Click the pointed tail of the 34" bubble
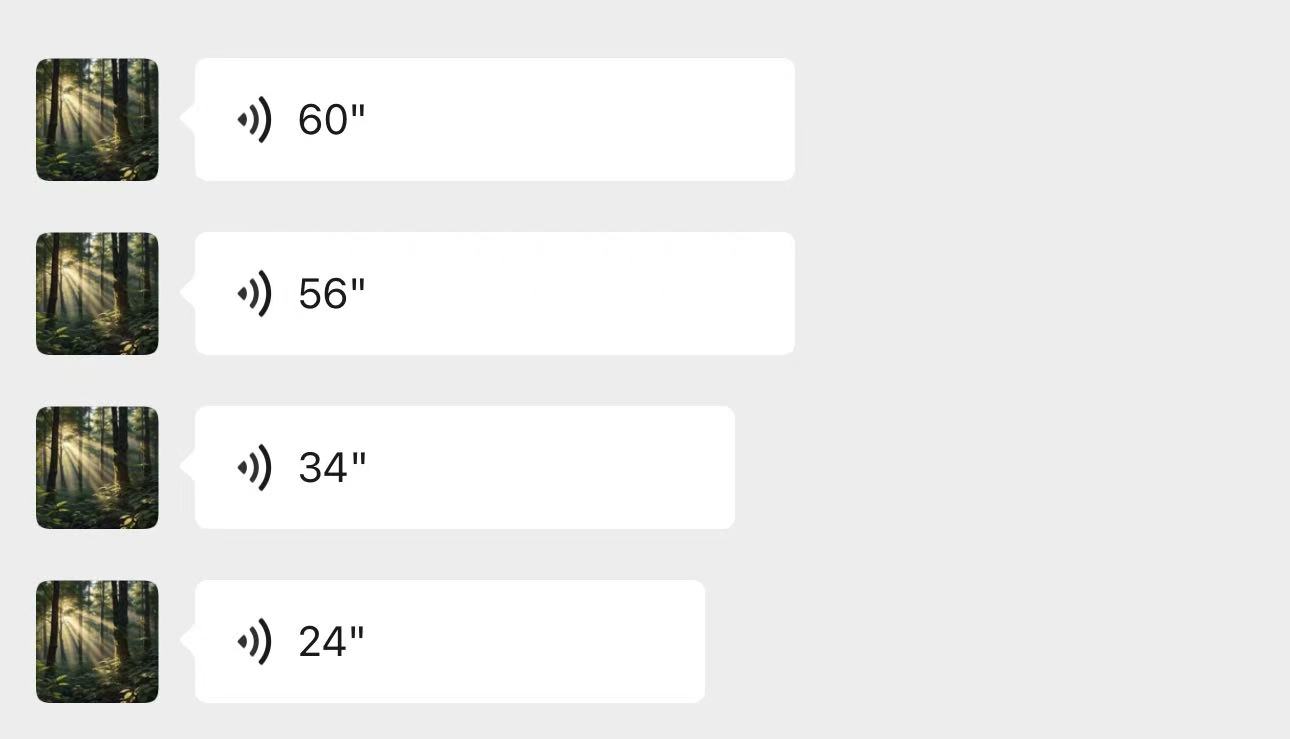This screenshot has height=739, width=1290. (x=188, y=466)
